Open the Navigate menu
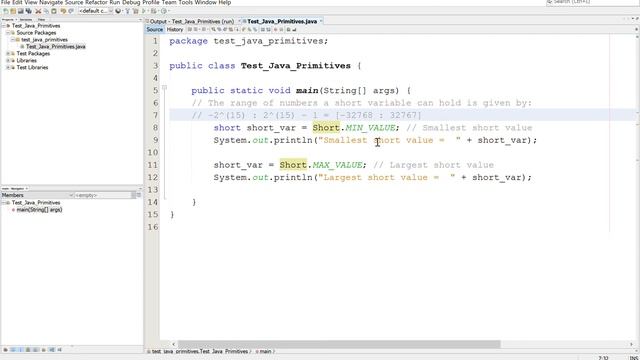640x360 pixels. [51, 2]
